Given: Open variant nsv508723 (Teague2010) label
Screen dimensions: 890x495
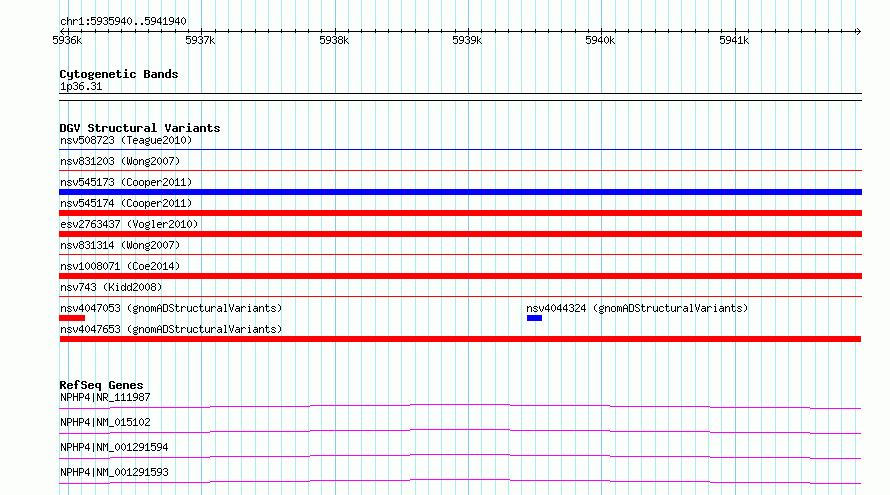Looking at the screenshot, I should (x=126, y=140).
